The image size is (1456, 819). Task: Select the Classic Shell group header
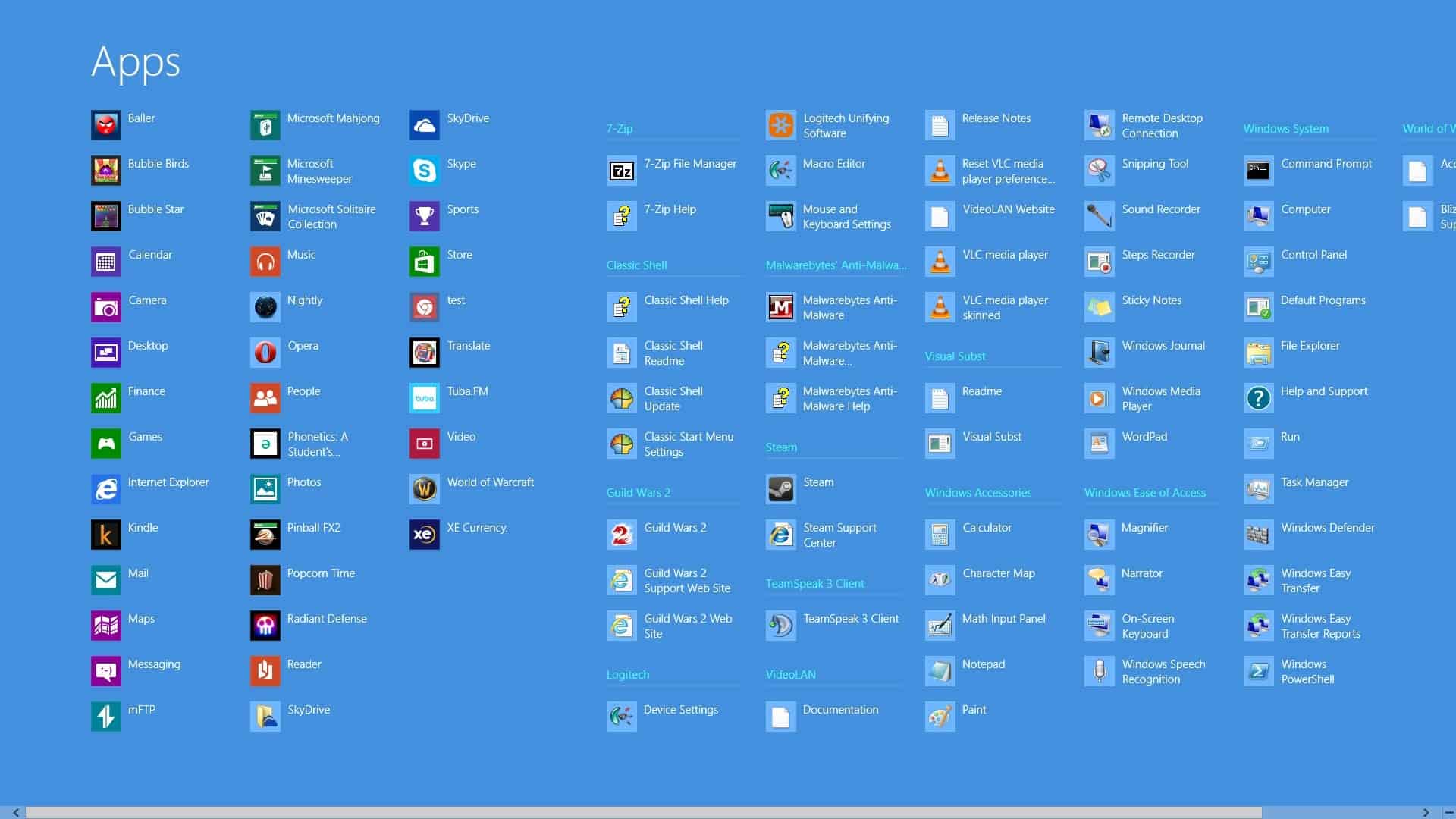(636, 265)
